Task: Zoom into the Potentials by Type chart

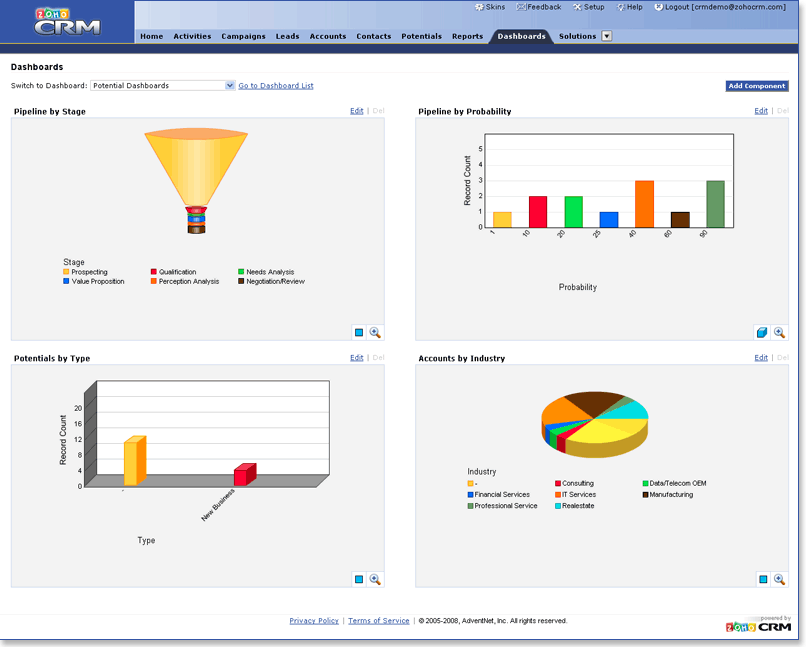Action: coord(375,579)
